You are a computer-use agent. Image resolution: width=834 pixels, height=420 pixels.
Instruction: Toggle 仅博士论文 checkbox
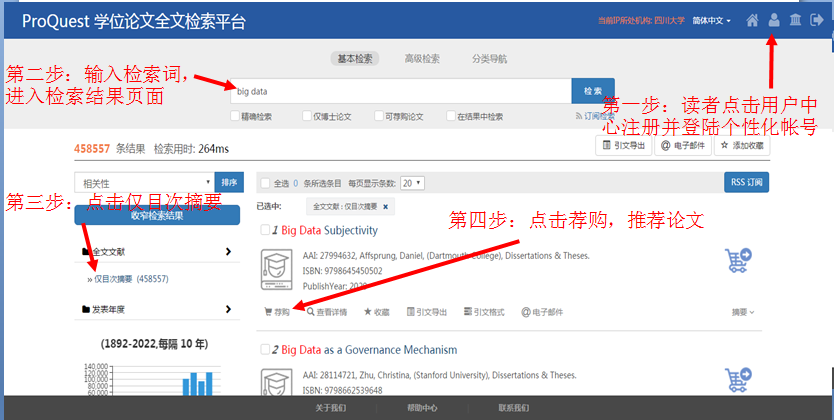click(x=307, y=115)
